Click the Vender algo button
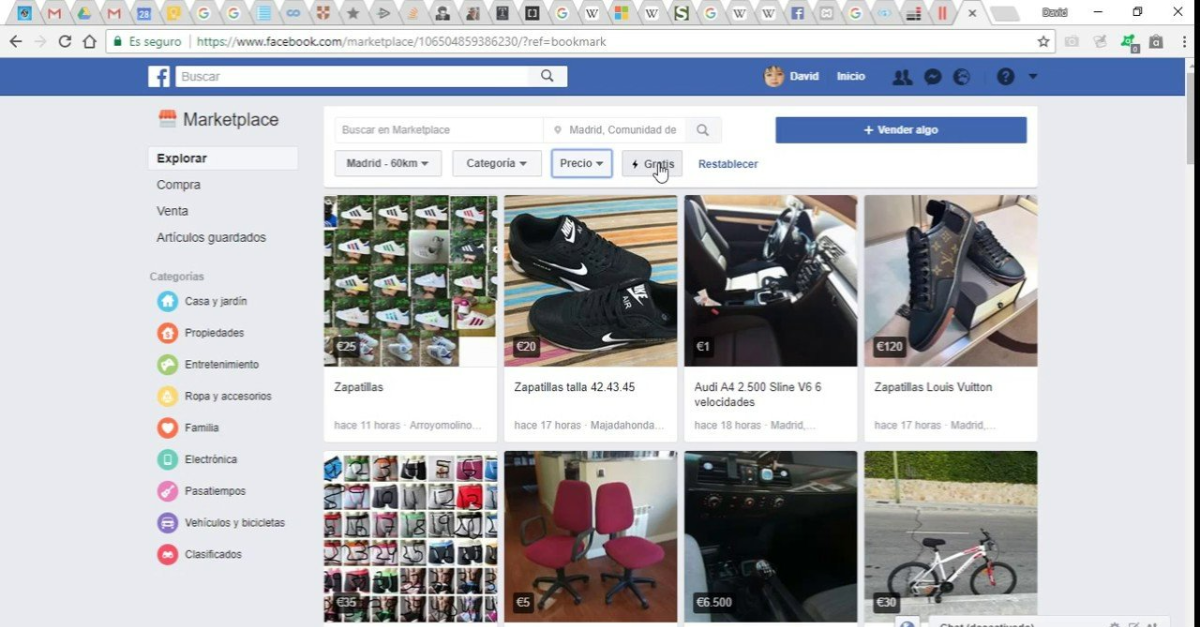The width and height of the screenshot is (1200, 627). pyautogui.click(x=900, y=130)
